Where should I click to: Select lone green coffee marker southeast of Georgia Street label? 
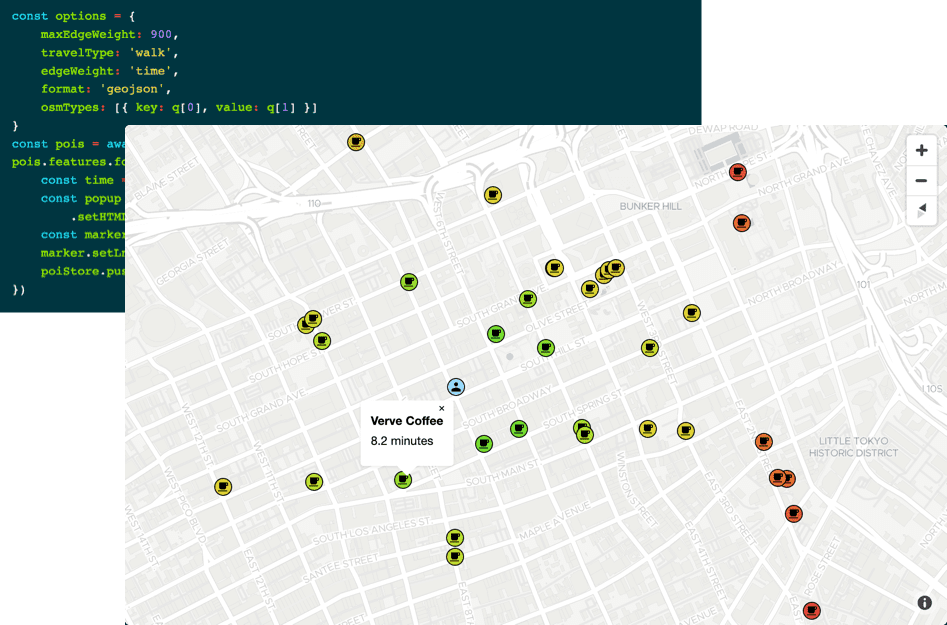pos(409,282)
